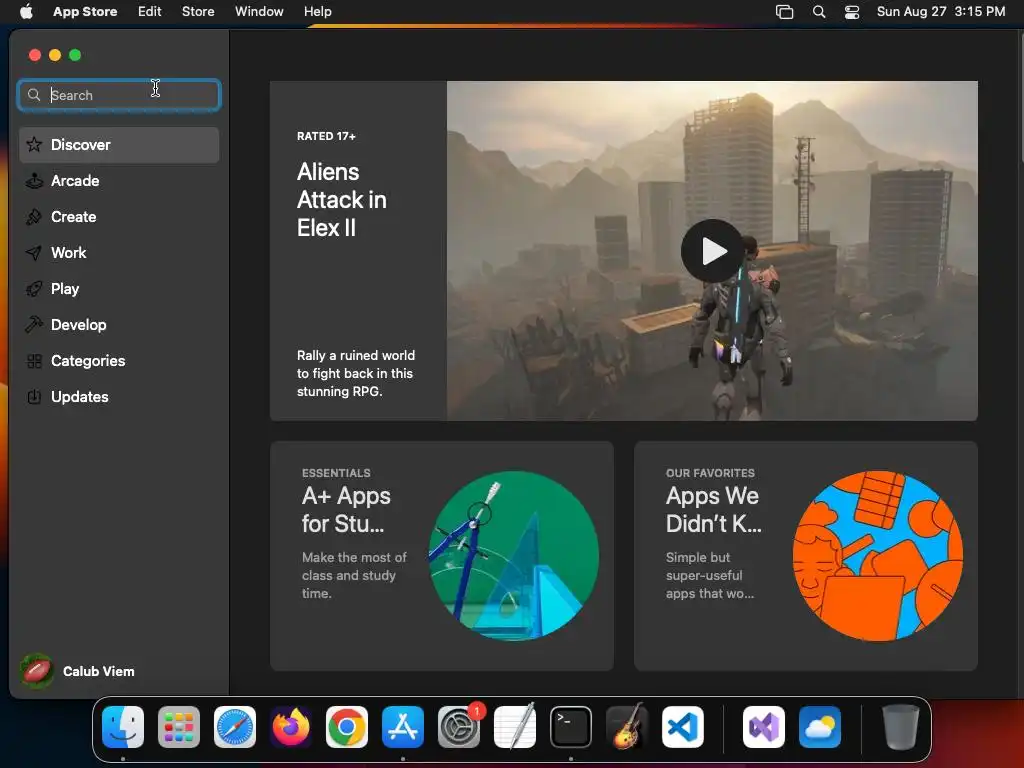Click Calub Viem's account avatar
1024x768 pixels.
(x=37, y=671)
